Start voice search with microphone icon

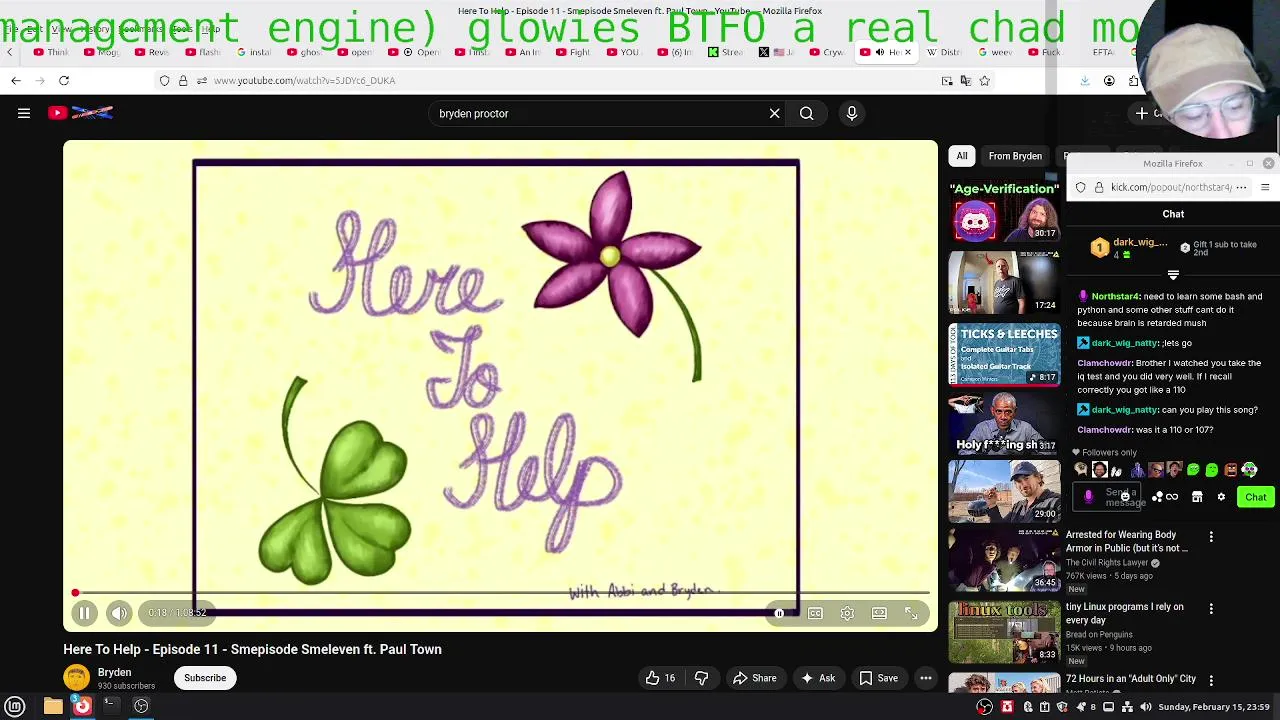852,113
